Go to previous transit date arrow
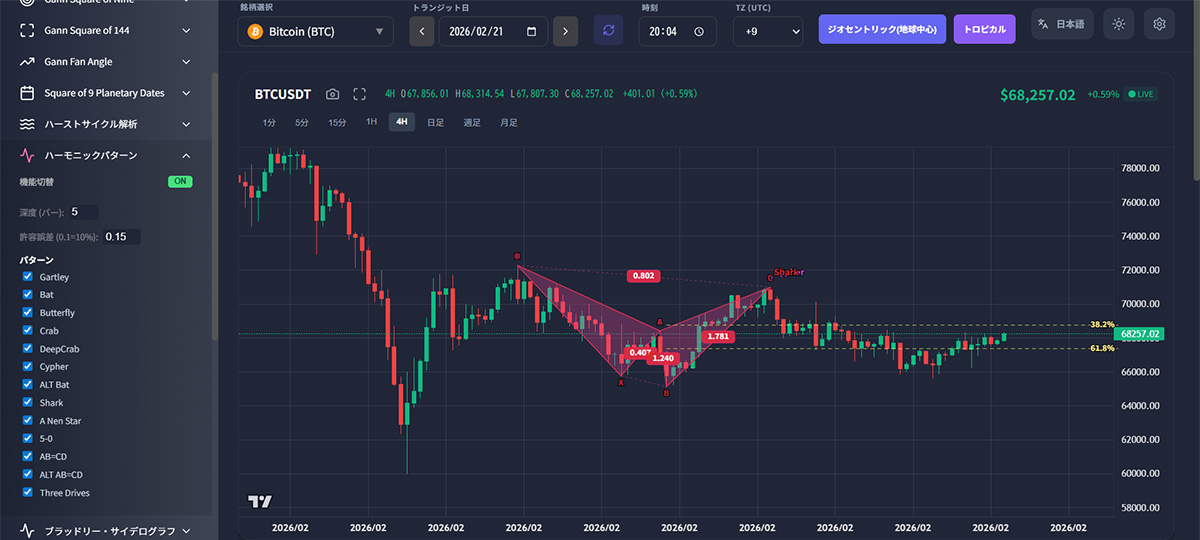Image resolution: width=1200 pixels, height=540 pixels. 422,31
